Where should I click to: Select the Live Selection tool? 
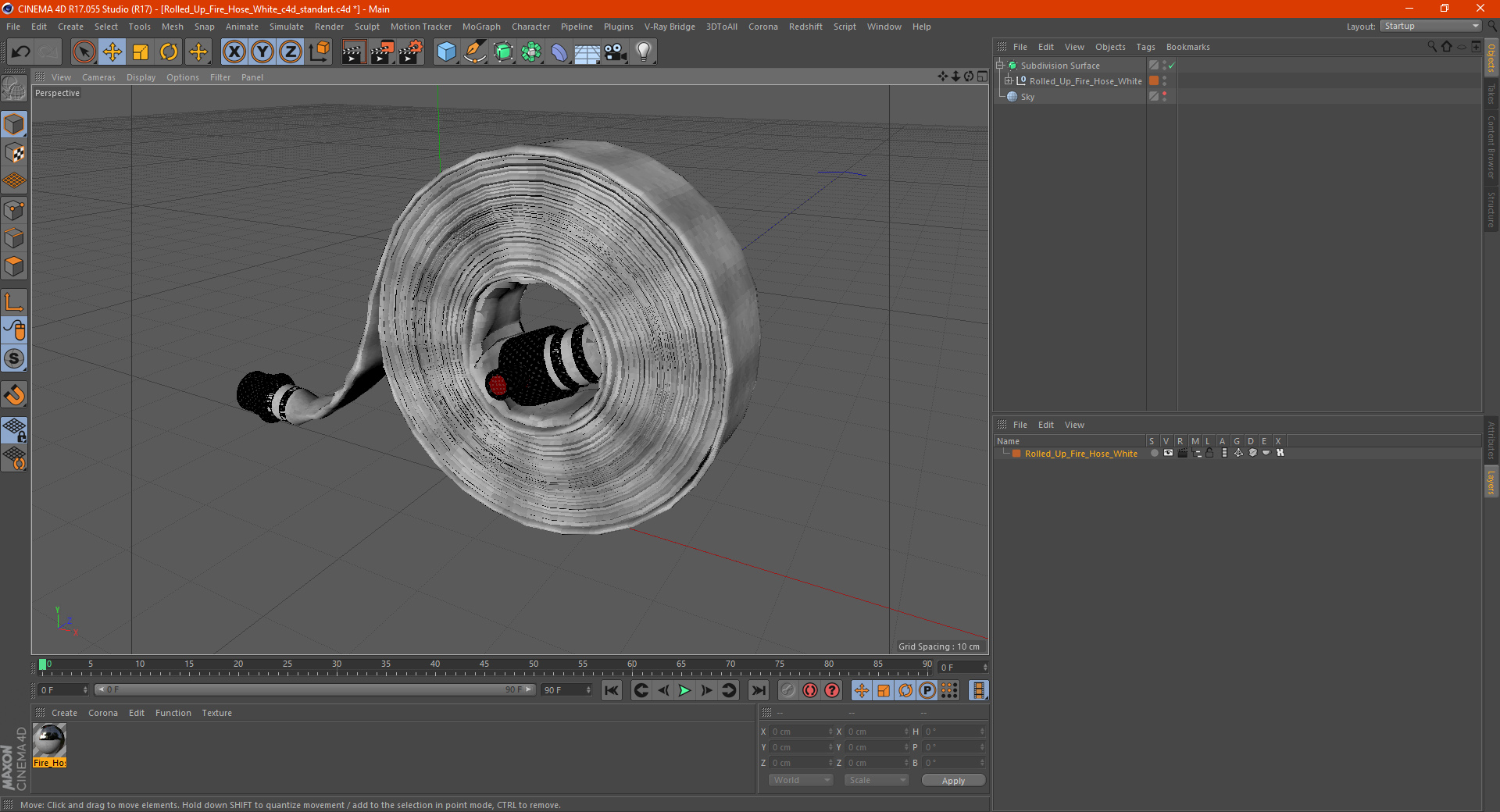(x=84, y=52)
